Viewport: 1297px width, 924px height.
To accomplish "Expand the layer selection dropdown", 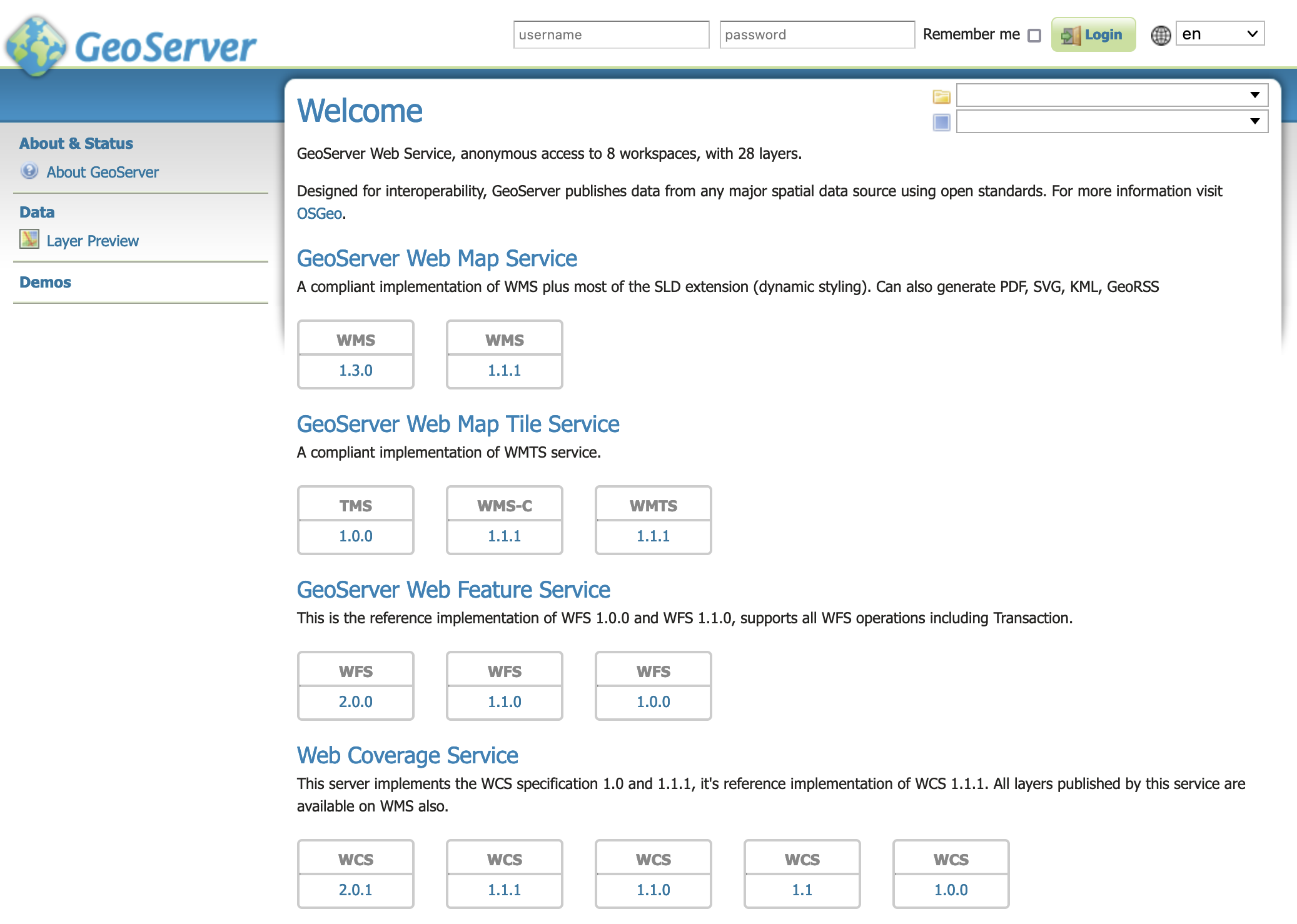I will (1111, 121).
